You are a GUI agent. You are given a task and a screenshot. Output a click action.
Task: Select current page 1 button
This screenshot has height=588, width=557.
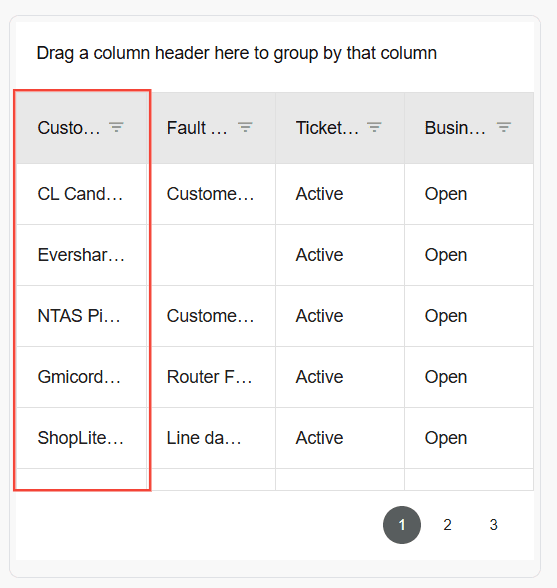coord(402,525)
